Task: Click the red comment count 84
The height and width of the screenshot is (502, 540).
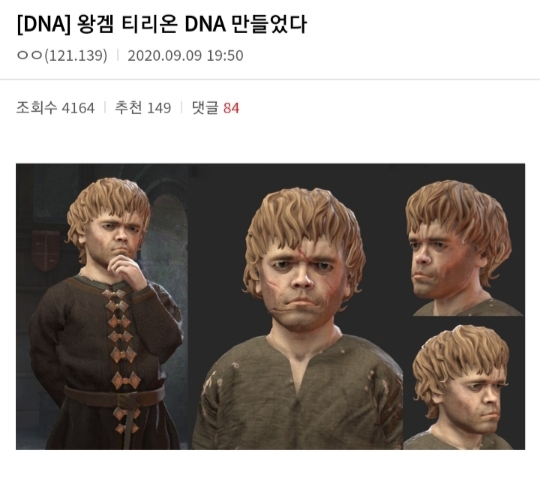Action: point(231,108)
